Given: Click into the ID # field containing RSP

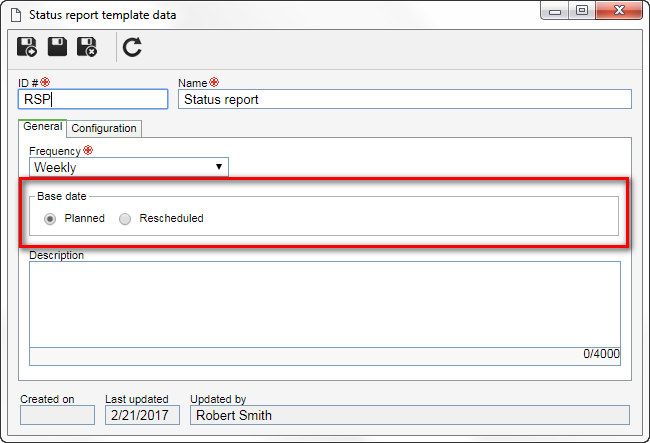Looking at the screenshot, I should [x=93, y=99].
